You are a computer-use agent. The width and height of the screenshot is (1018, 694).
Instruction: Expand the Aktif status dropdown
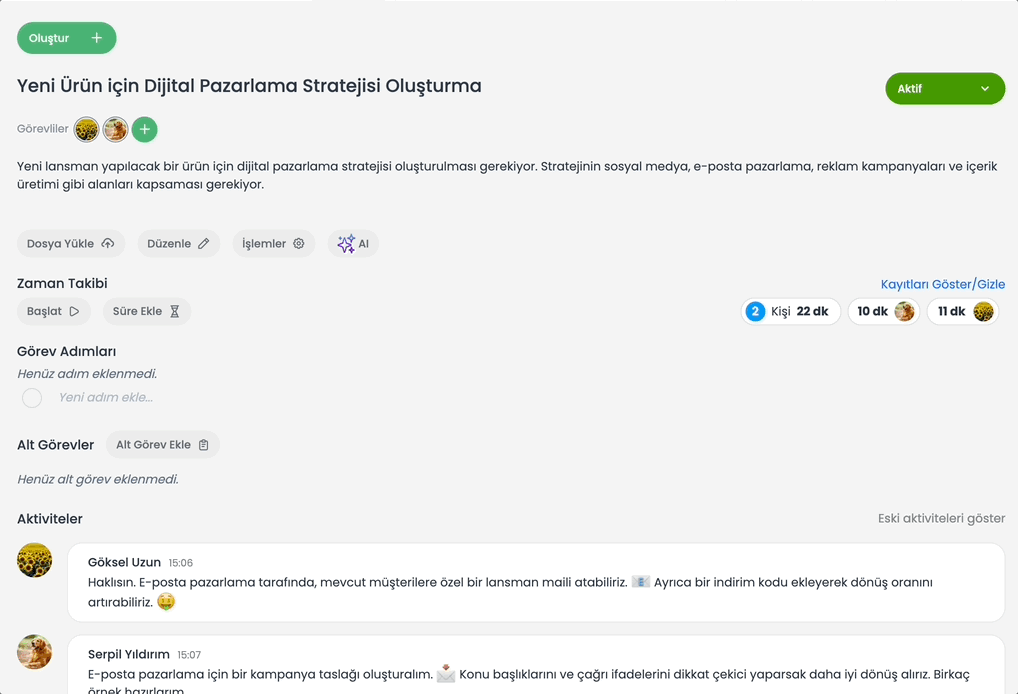(945, 88)
